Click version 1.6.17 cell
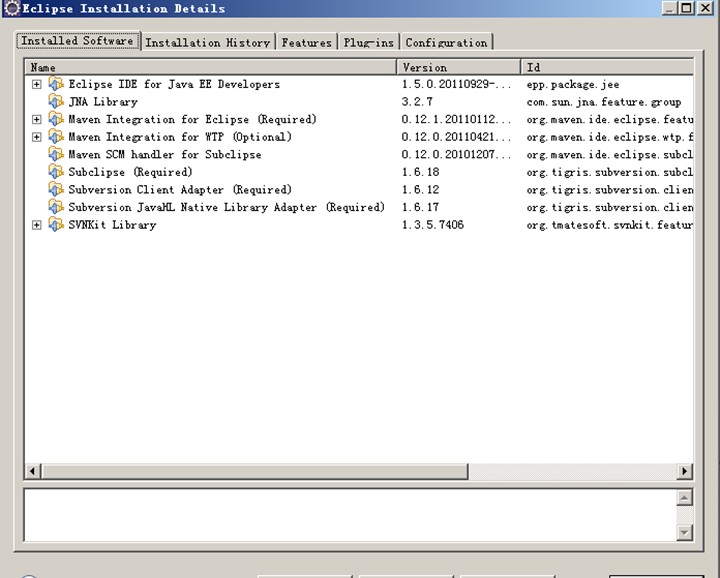720x578 pixels. point(420,207)
